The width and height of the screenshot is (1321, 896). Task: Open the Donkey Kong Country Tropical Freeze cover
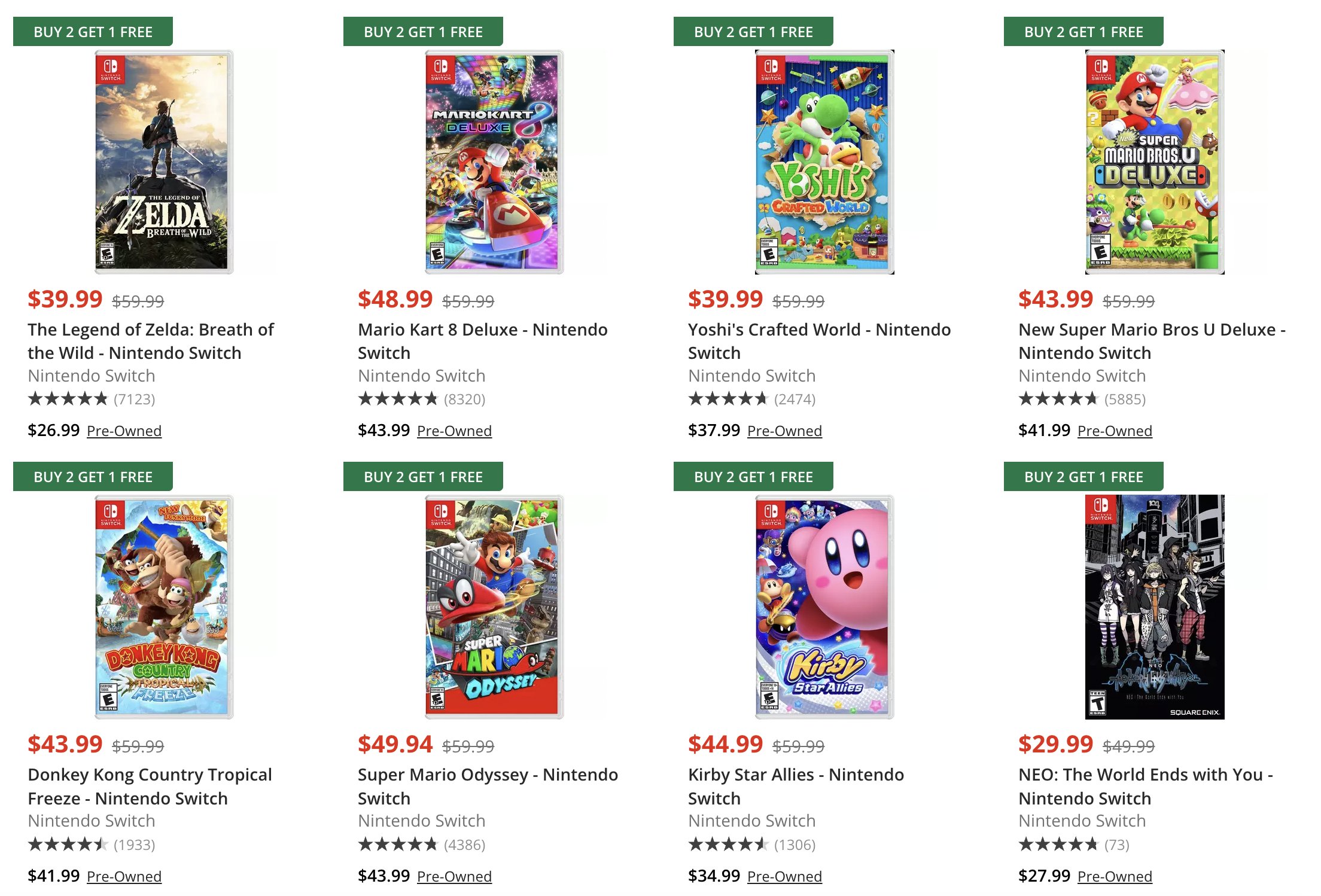(164, 607)
